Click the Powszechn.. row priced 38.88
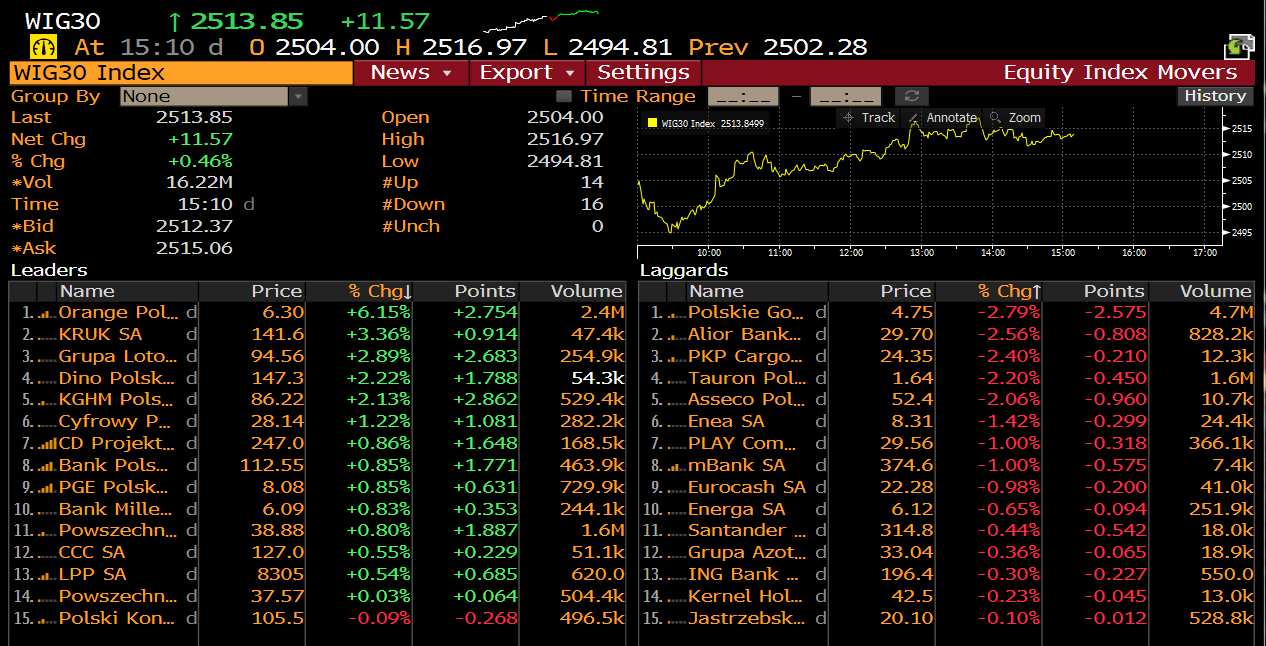The width and height of the screenshot is (1266, 646). click(x=318, y=531)
